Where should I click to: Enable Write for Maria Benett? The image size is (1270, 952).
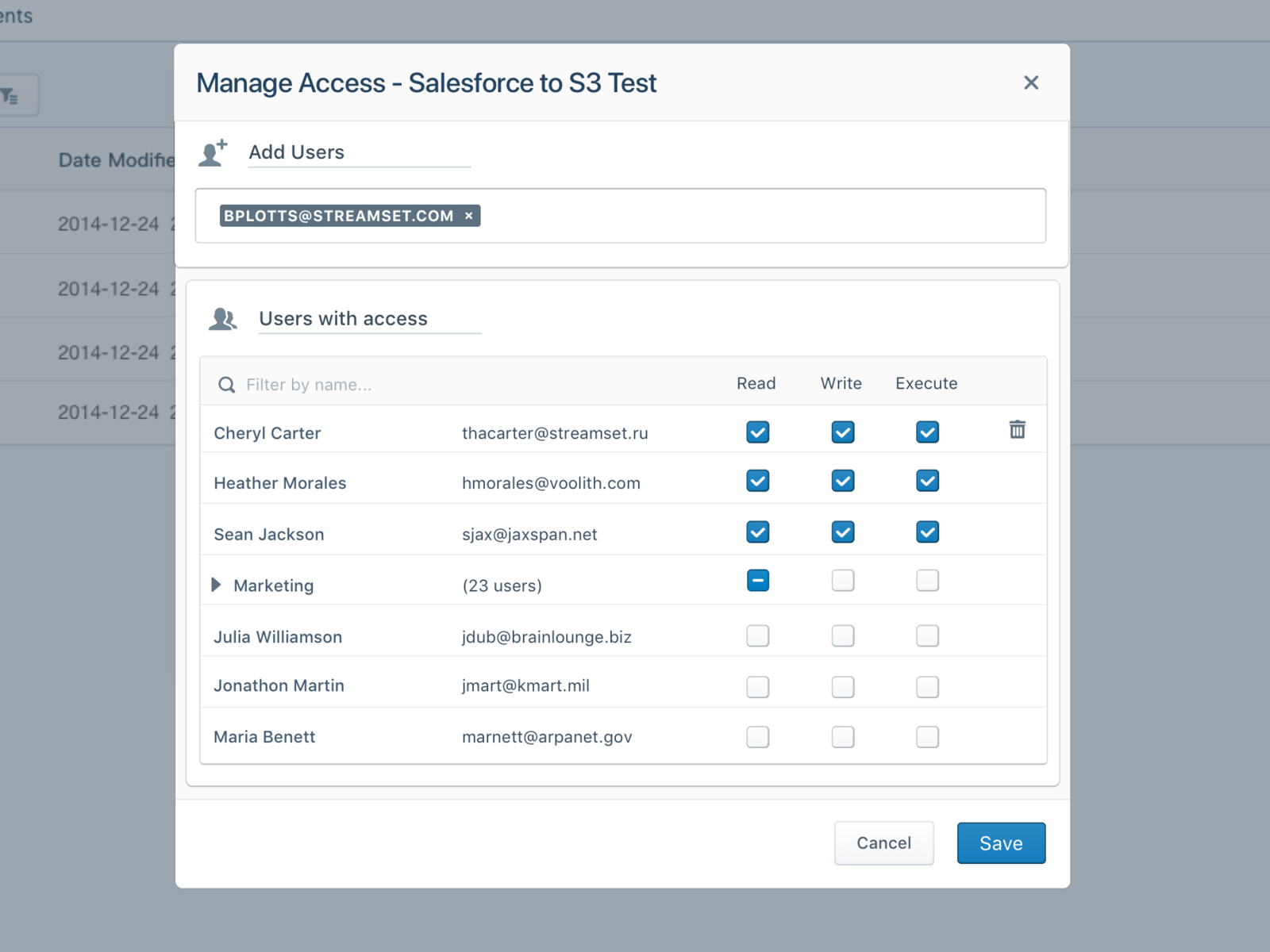coord(843,737)
